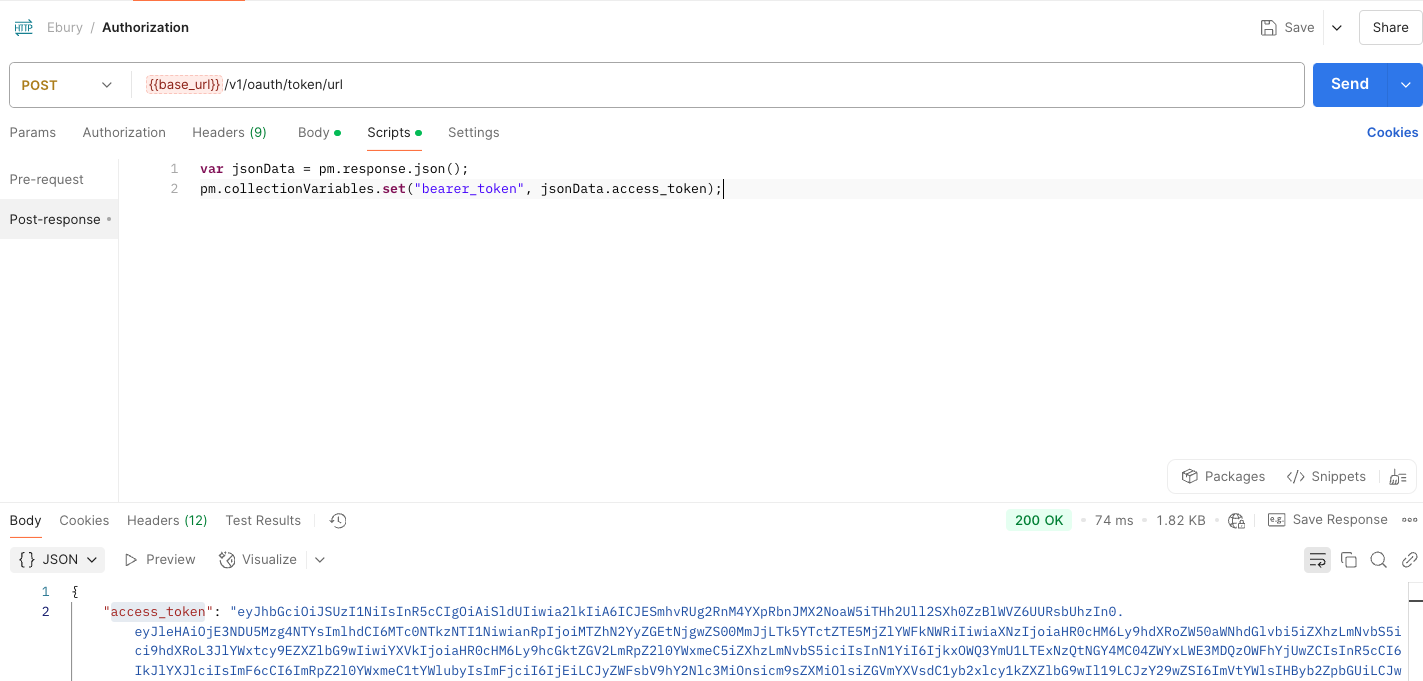Click the script formatting broom icon
The image size is (1423, 681).
pos(1397,477)
